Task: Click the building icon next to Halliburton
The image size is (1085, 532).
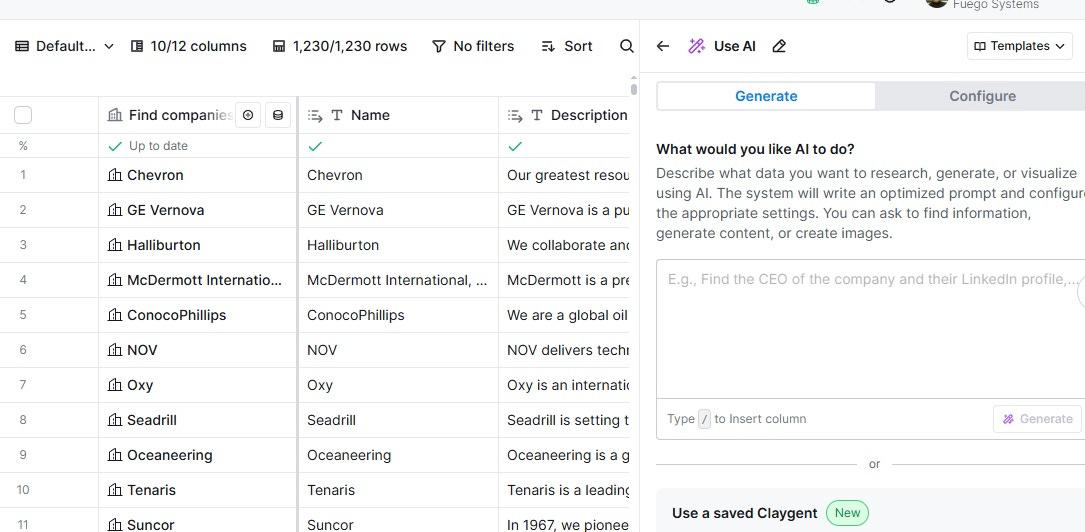Action: (115, 245)
